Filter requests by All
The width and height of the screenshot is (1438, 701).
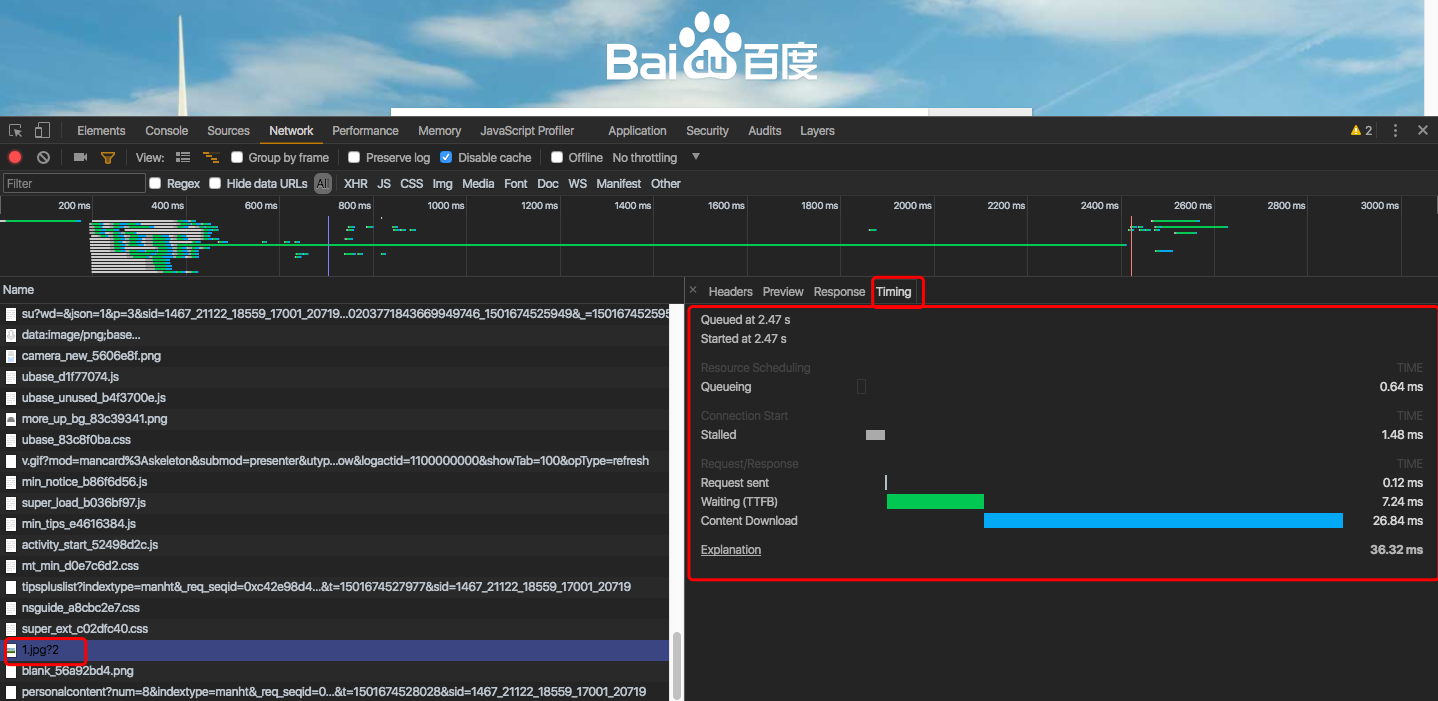(322, 183)
